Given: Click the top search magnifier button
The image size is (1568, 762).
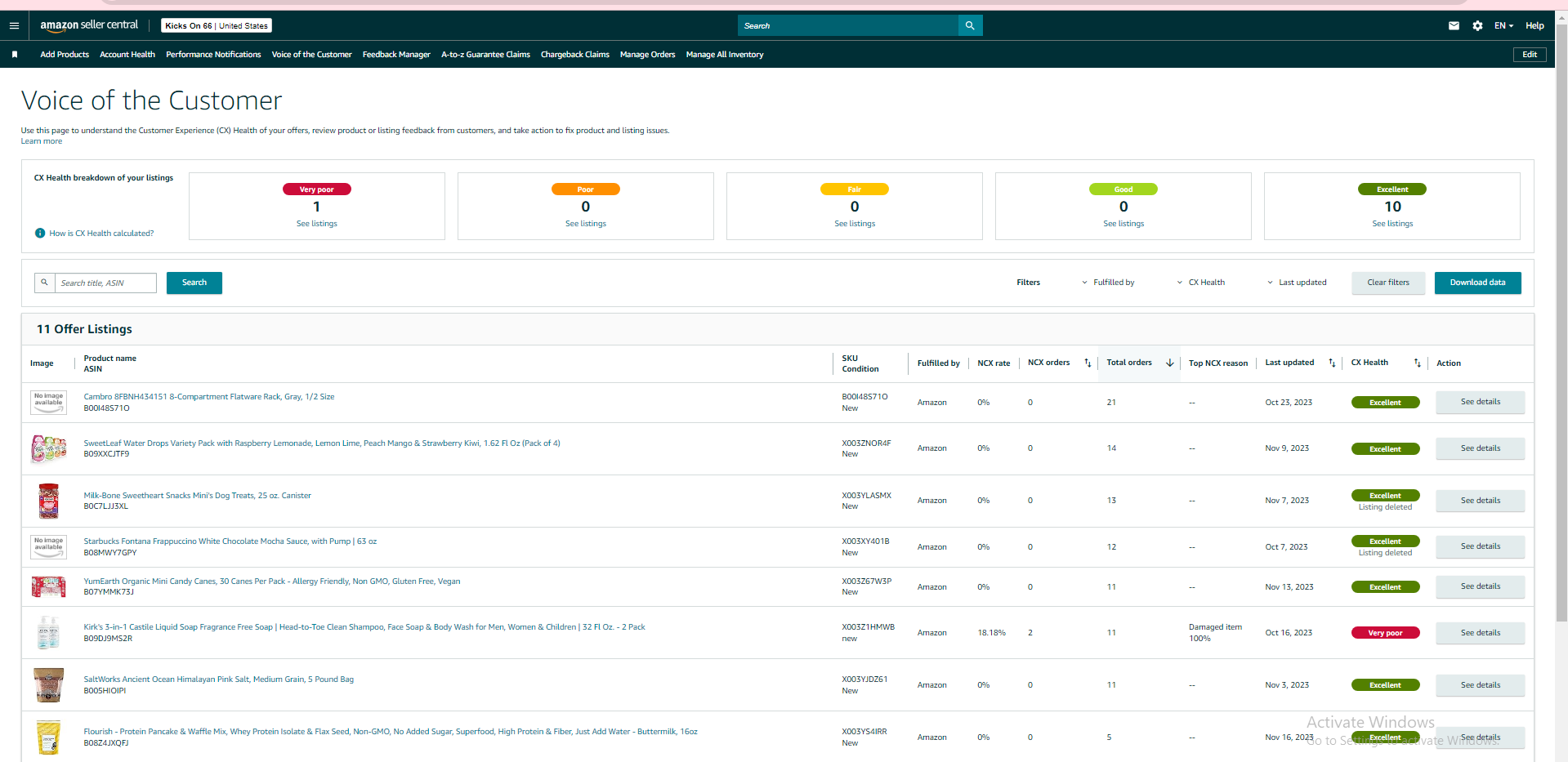Looking at the screenshot, I should [x=970, y=25].
